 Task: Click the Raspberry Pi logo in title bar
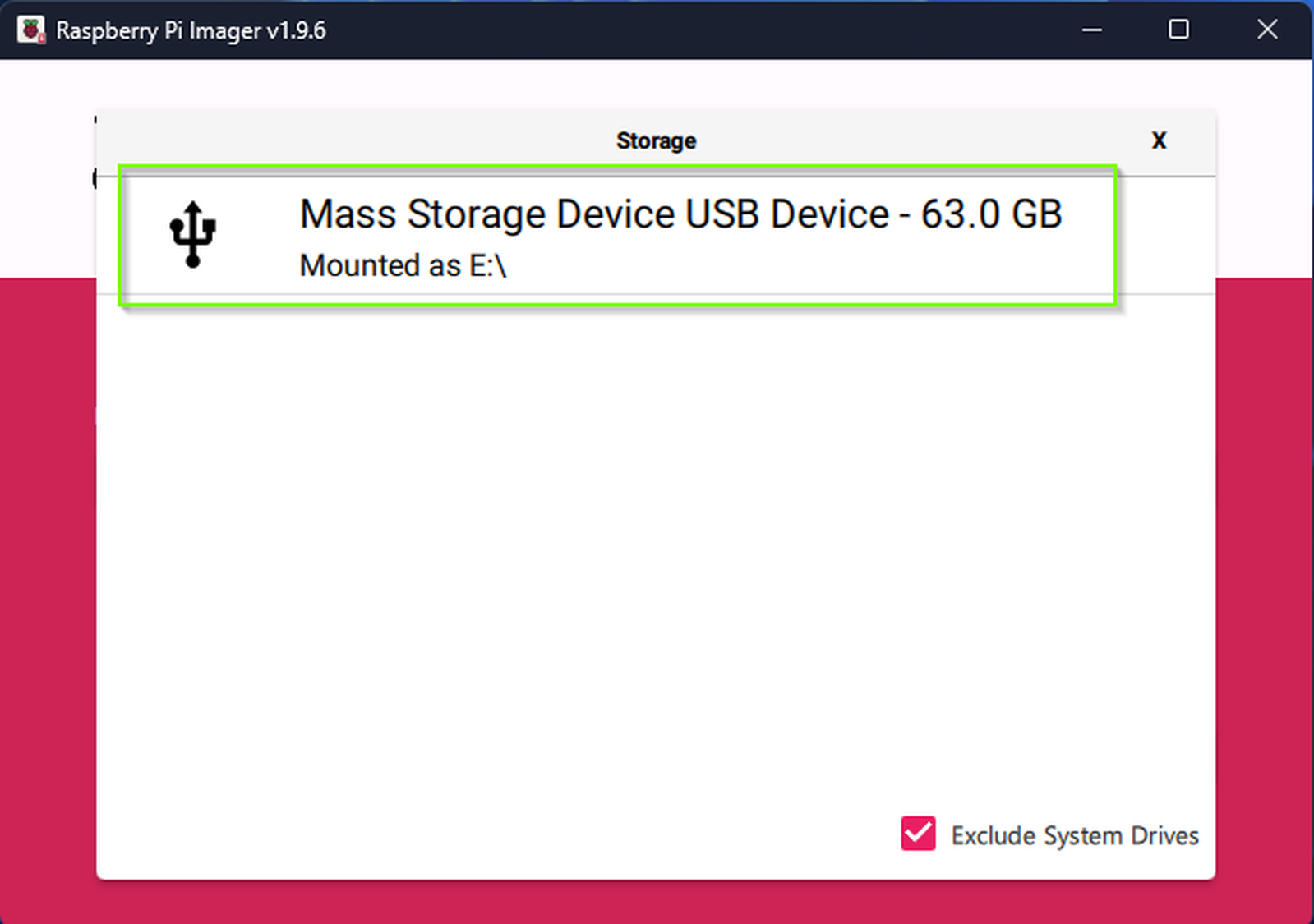[x=30, y=30]
